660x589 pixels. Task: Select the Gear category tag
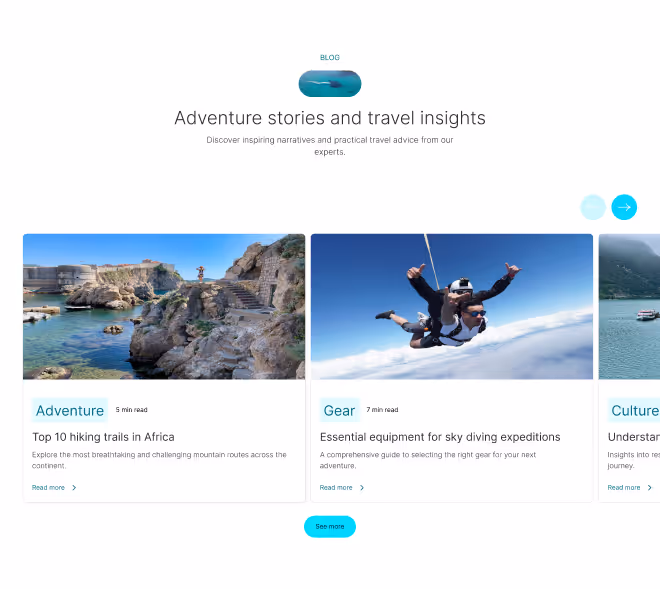339,410
